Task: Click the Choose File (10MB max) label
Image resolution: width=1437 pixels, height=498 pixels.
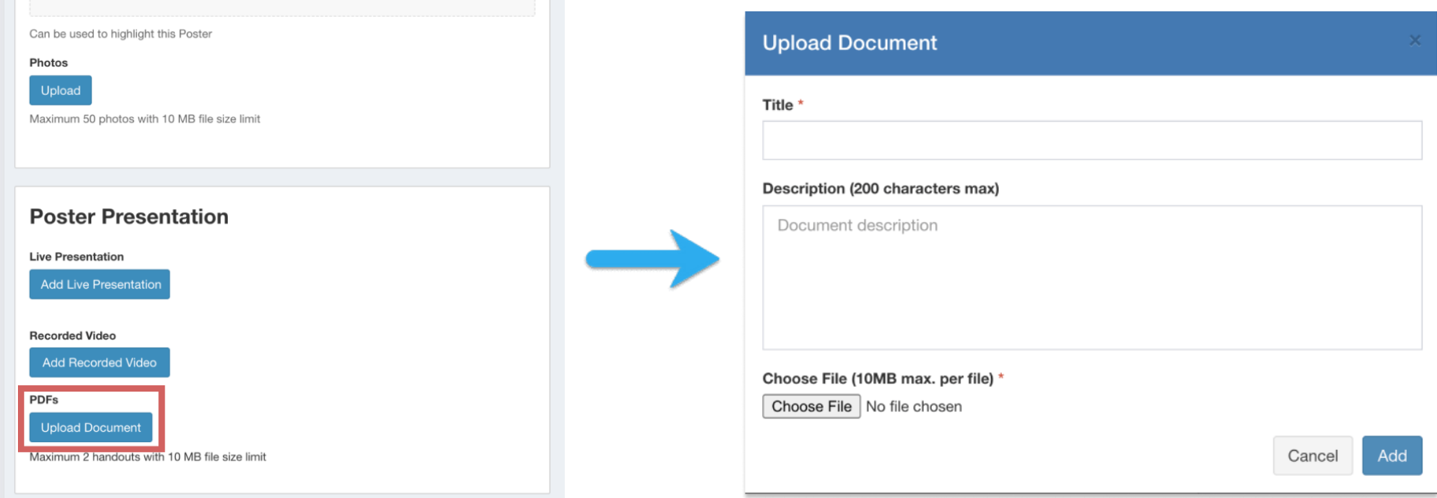Action: [877, 378]
